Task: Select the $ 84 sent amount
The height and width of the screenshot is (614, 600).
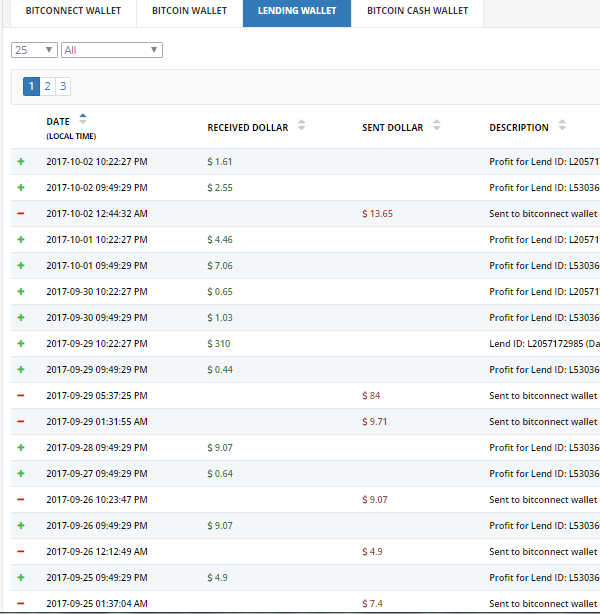Action: 371,395
